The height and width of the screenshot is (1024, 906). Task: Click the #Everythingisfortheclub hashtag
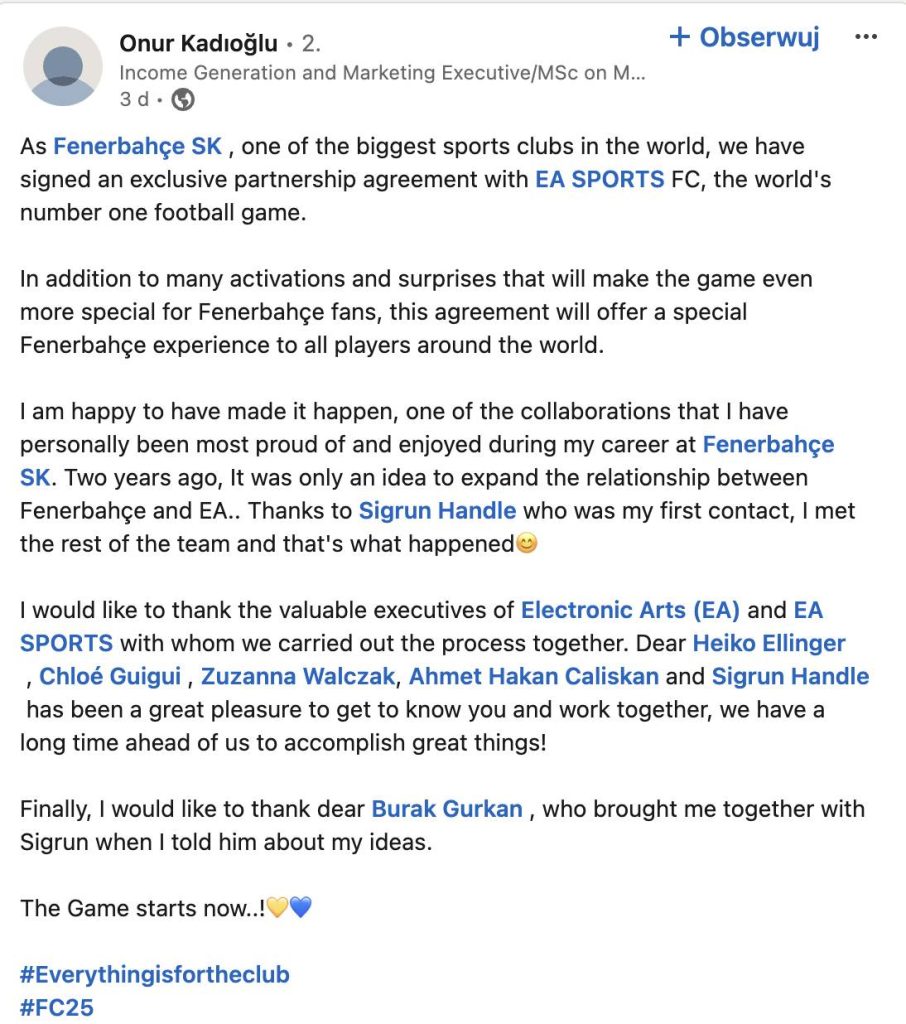click(154, 974)
